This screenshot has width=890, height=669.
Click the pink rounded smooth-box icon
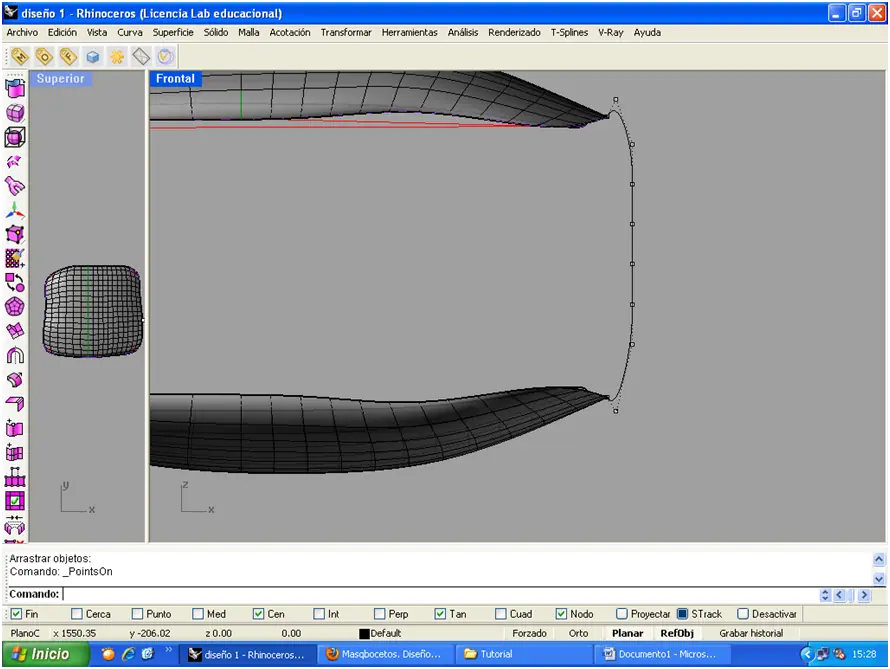15,112
